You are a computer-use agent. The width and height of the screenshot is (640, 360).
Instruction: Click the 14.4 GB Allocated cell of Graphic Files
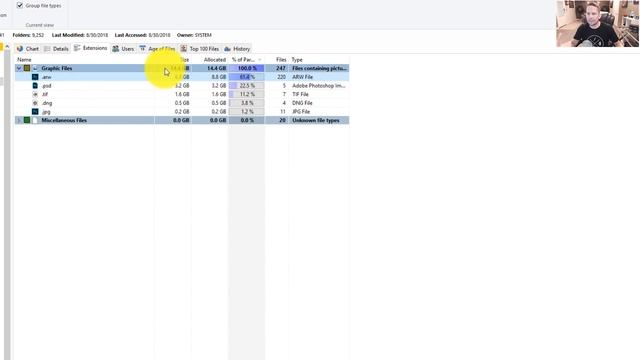point(216,68)
